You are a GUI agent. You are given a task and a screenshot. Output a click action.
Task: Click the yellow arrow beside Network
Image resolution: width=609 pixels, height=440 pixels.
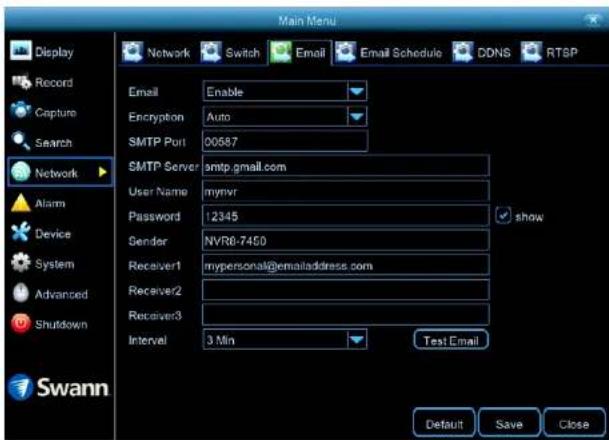coord(103,172)
